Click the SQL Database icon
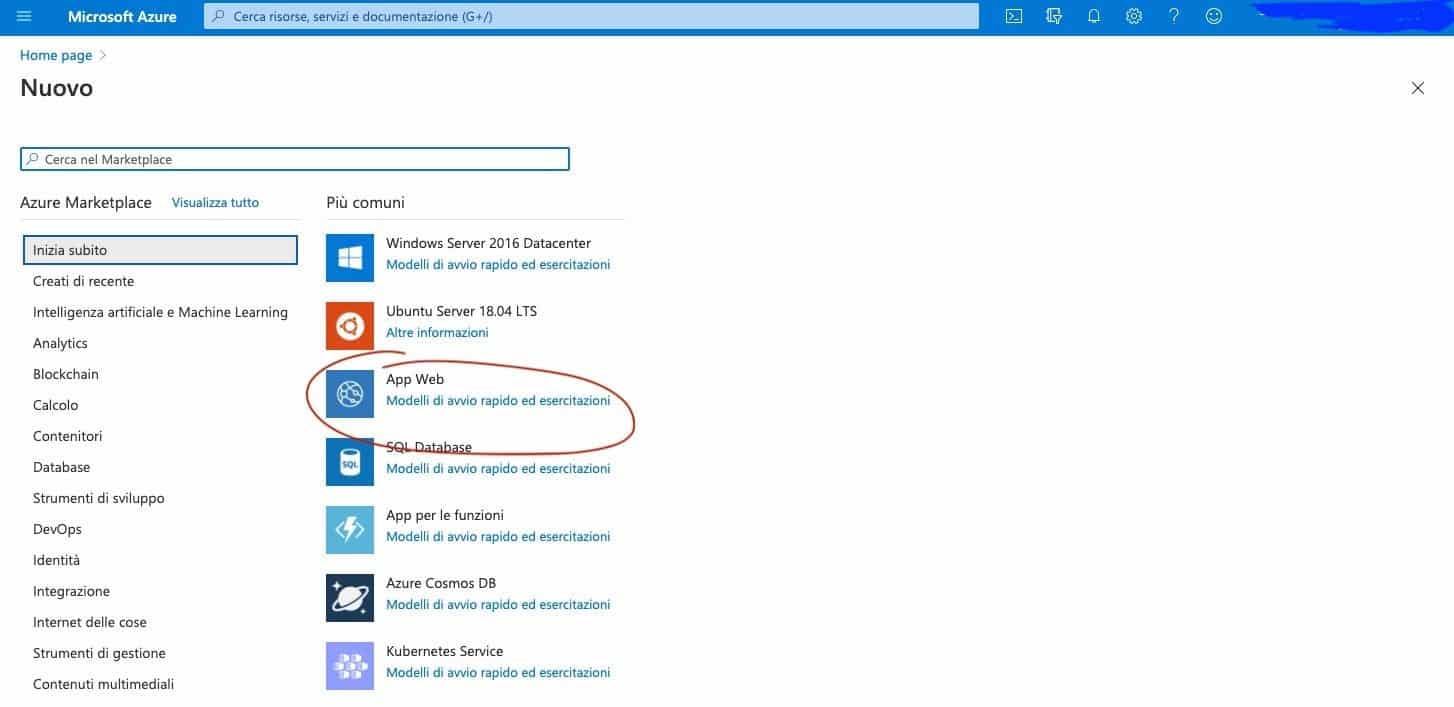 point(350,462)
